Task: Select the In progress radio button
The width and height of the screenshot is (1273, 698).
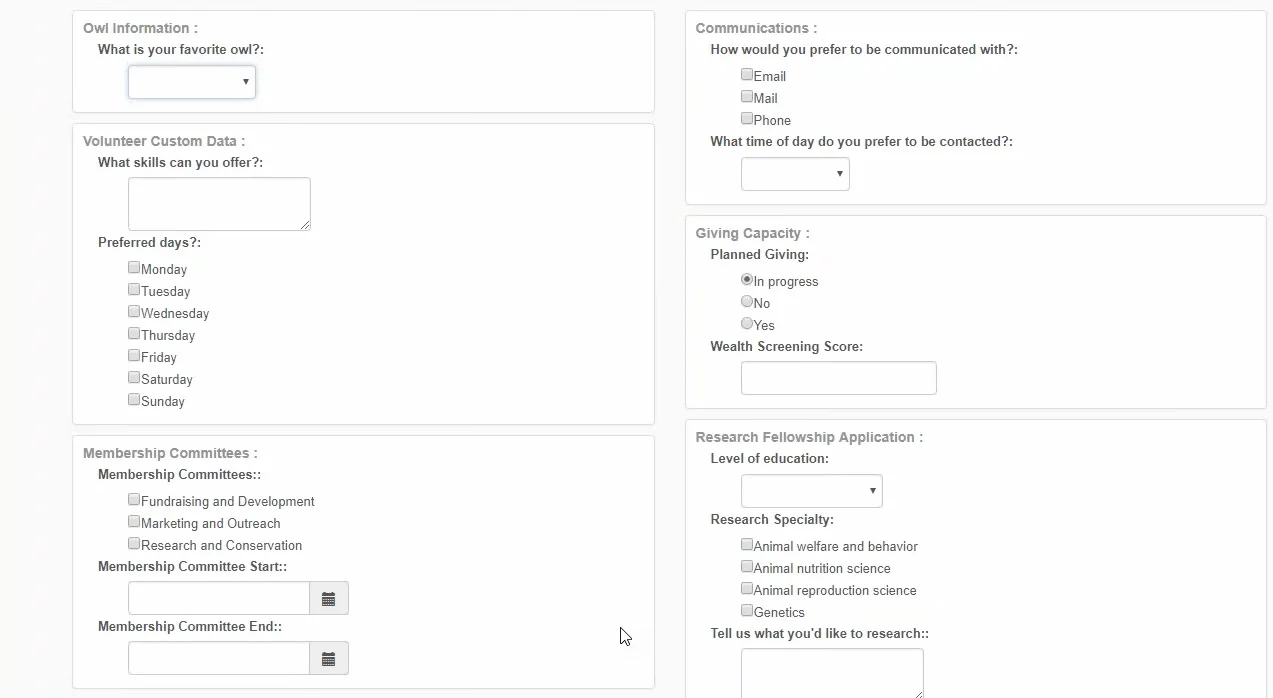Action: [x=747, y=279]
